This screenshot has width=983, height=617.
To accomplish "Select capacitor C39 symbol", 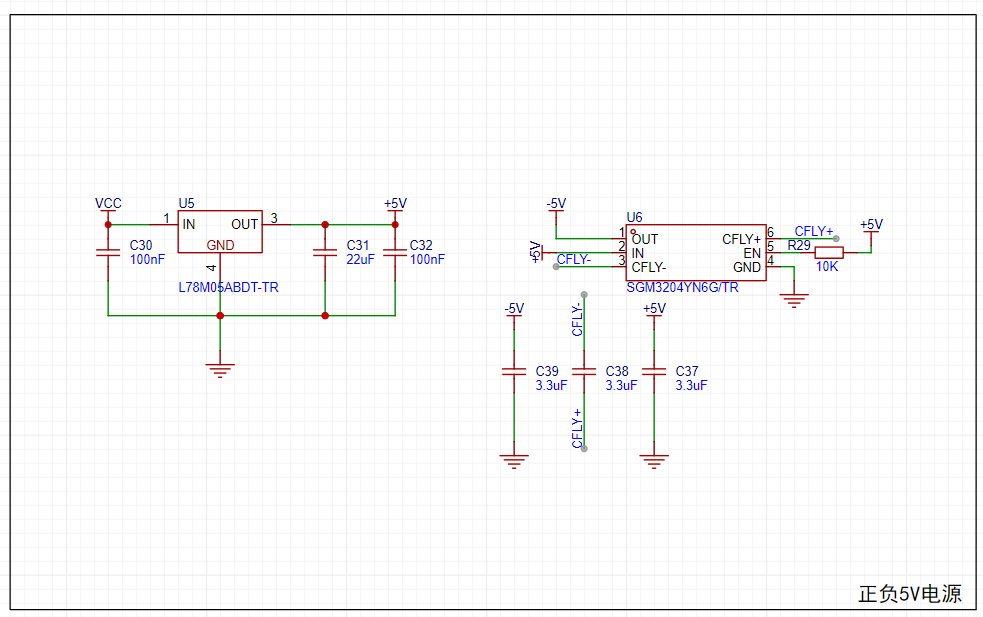I will click(514, 371).
